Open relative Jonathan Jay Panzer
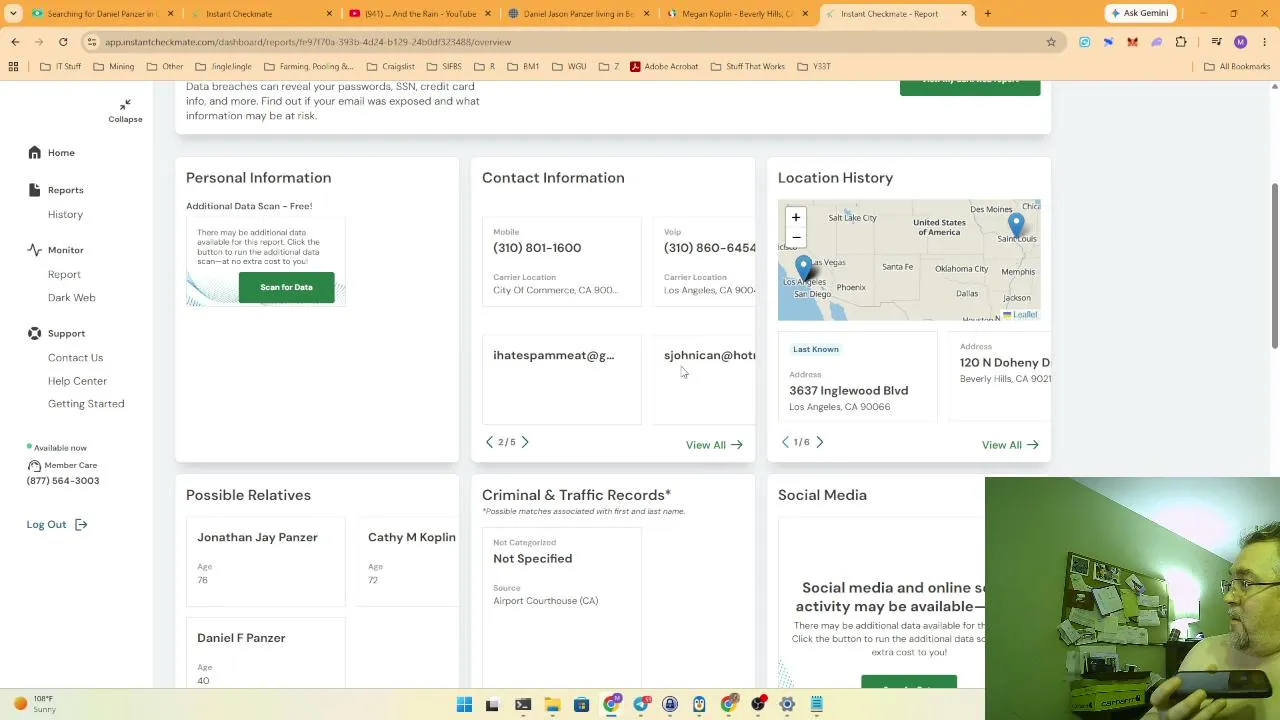The height and width of the screenshot is (720, 1280). pos(257,538)
